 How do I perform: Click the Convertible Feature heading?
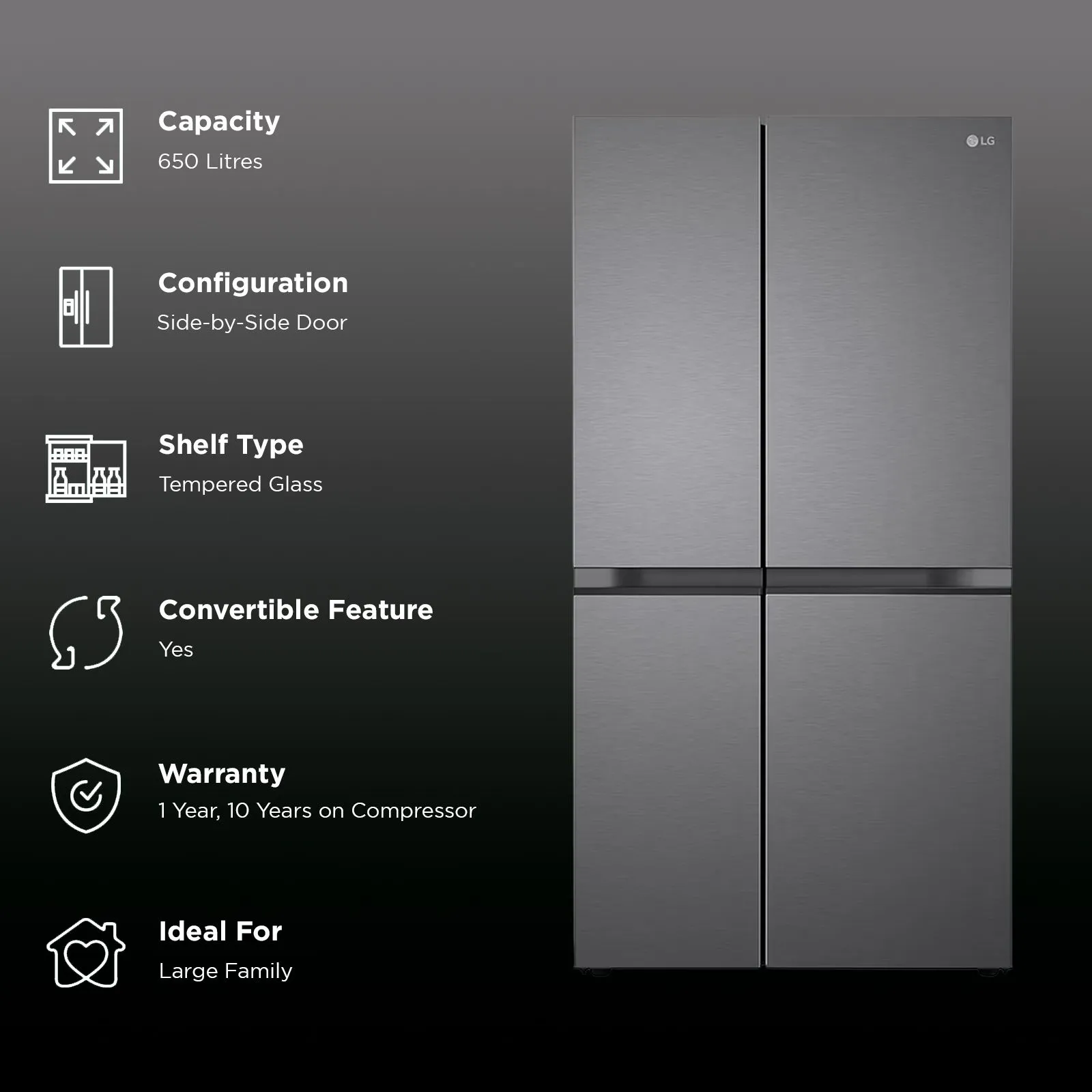tap(296, 610)
